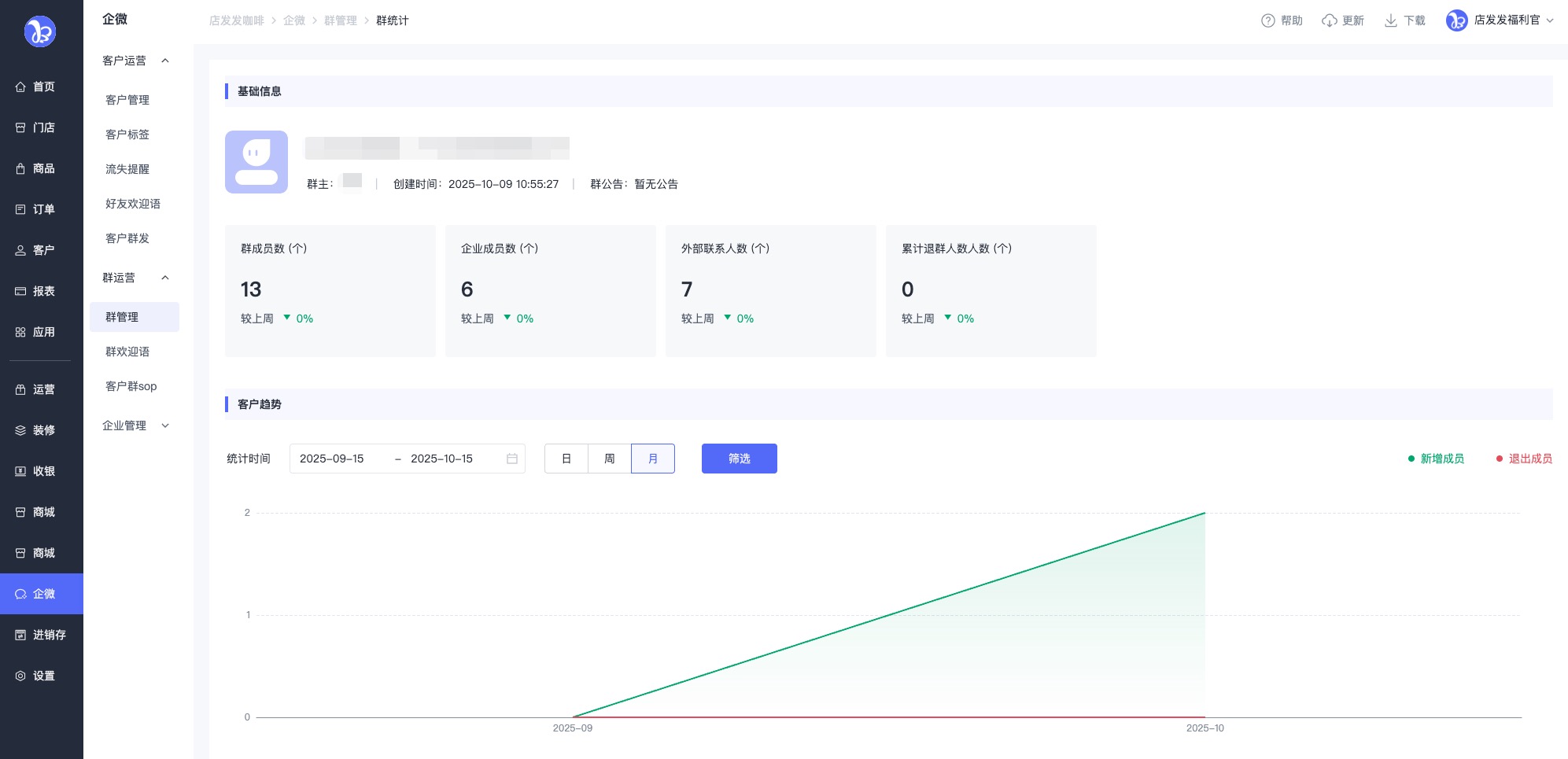Toggle the 新增成员 legend series
1568x759 pixels.
coord(1436,459)
